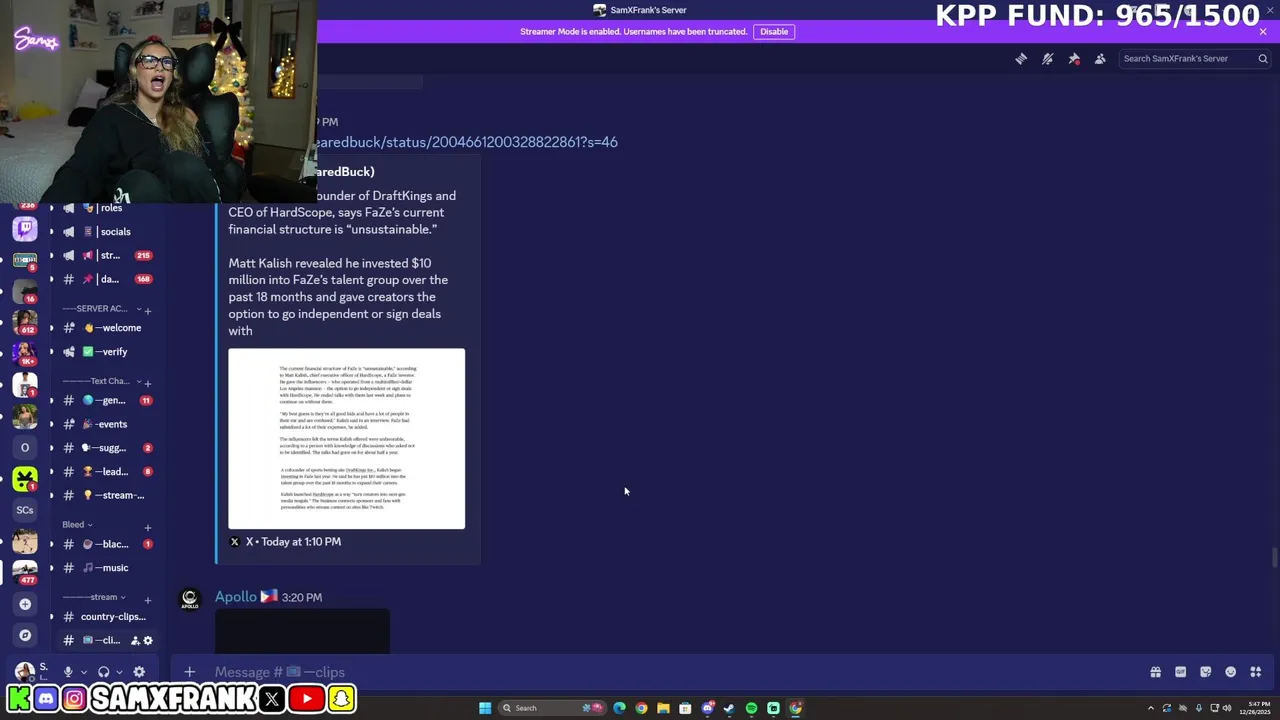Collapse the stream category
This screenshot has height=720, width=1280.
(x=94, y=598)
